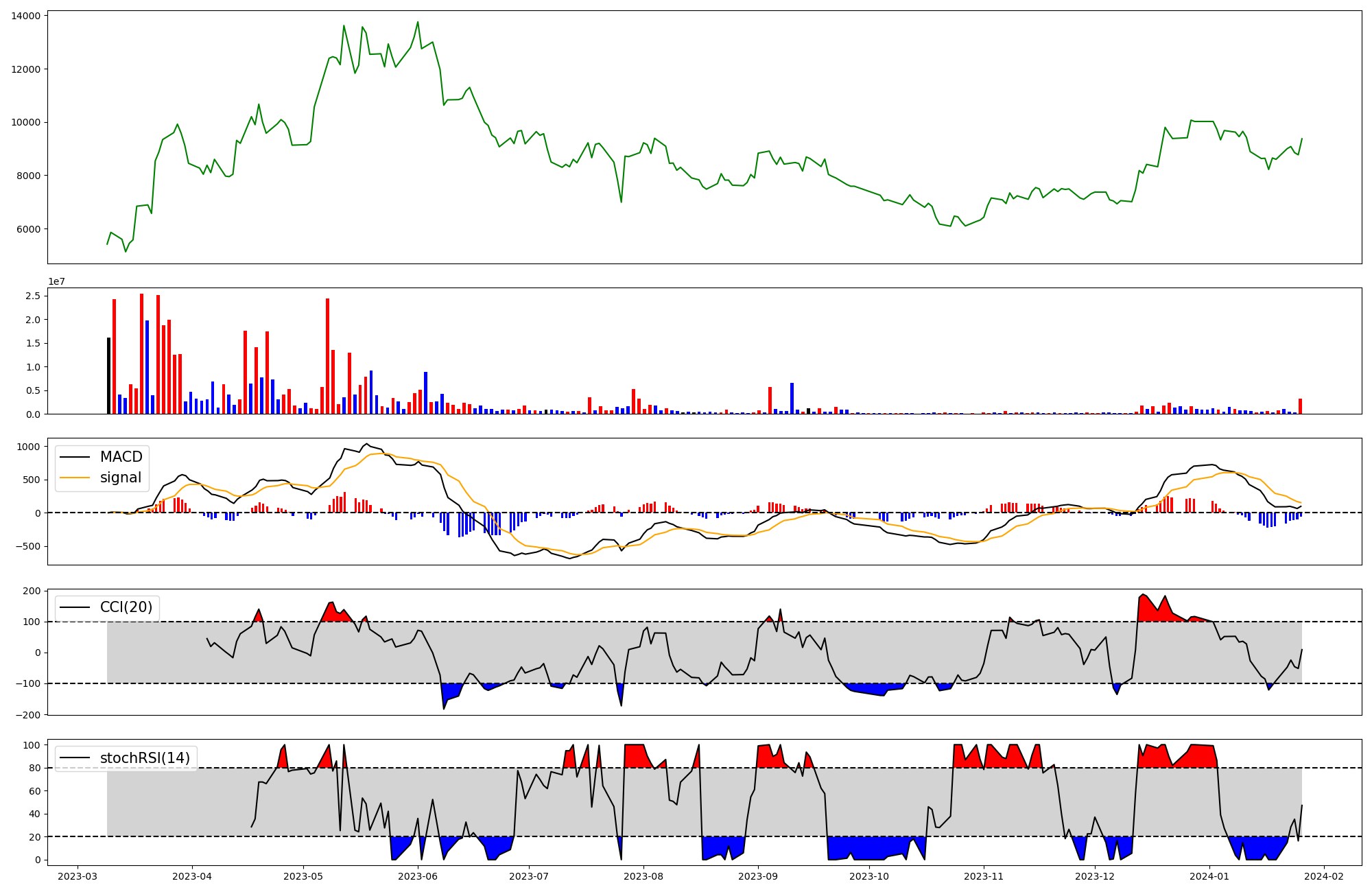Viewport: 1372px width, 892px height.
Task: Click the 80 stochRSI axis tick
Action: (34, 768)
